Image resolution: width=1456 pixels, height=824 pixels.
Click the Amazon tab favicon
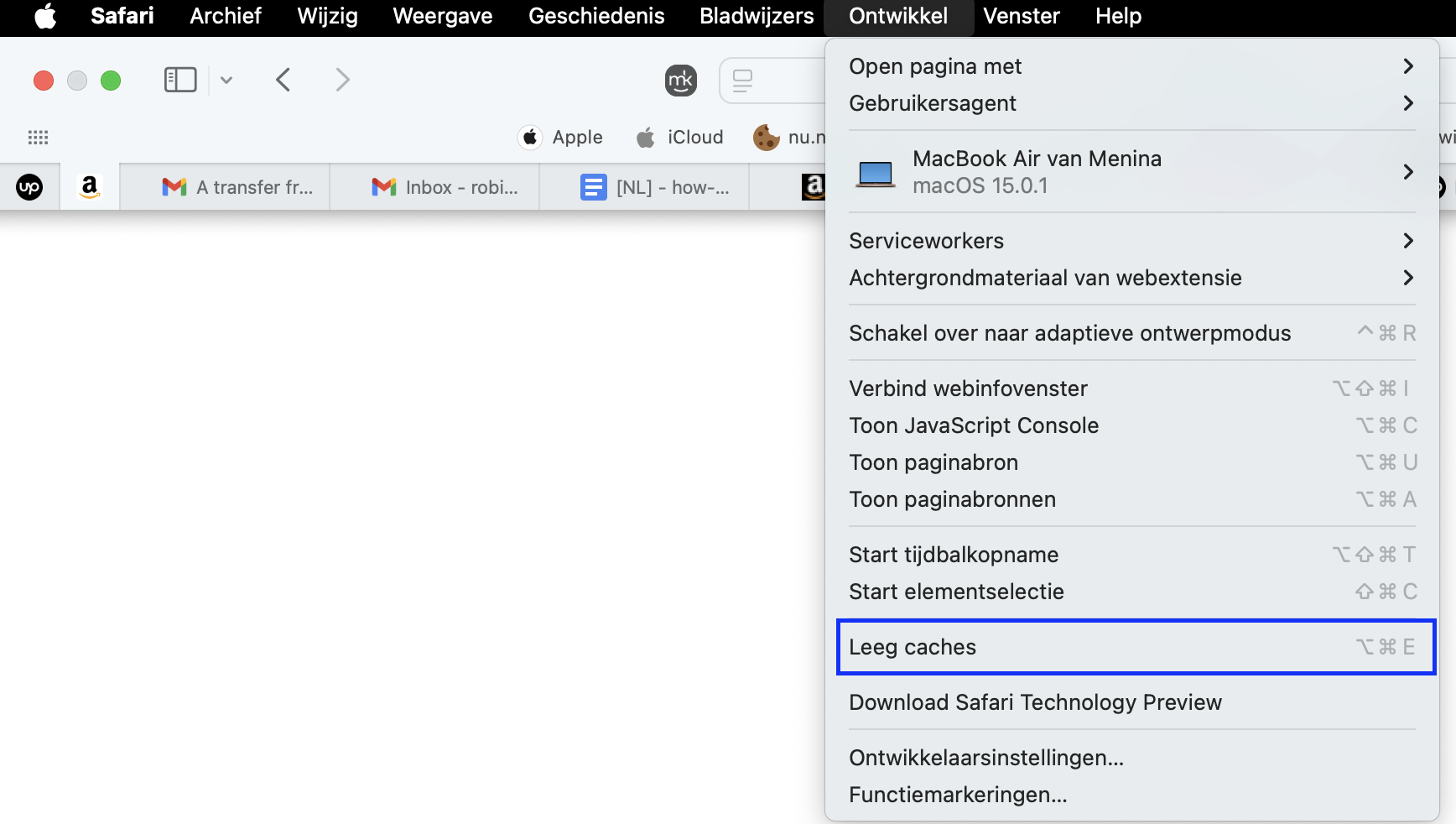click(x=90, y=186)
